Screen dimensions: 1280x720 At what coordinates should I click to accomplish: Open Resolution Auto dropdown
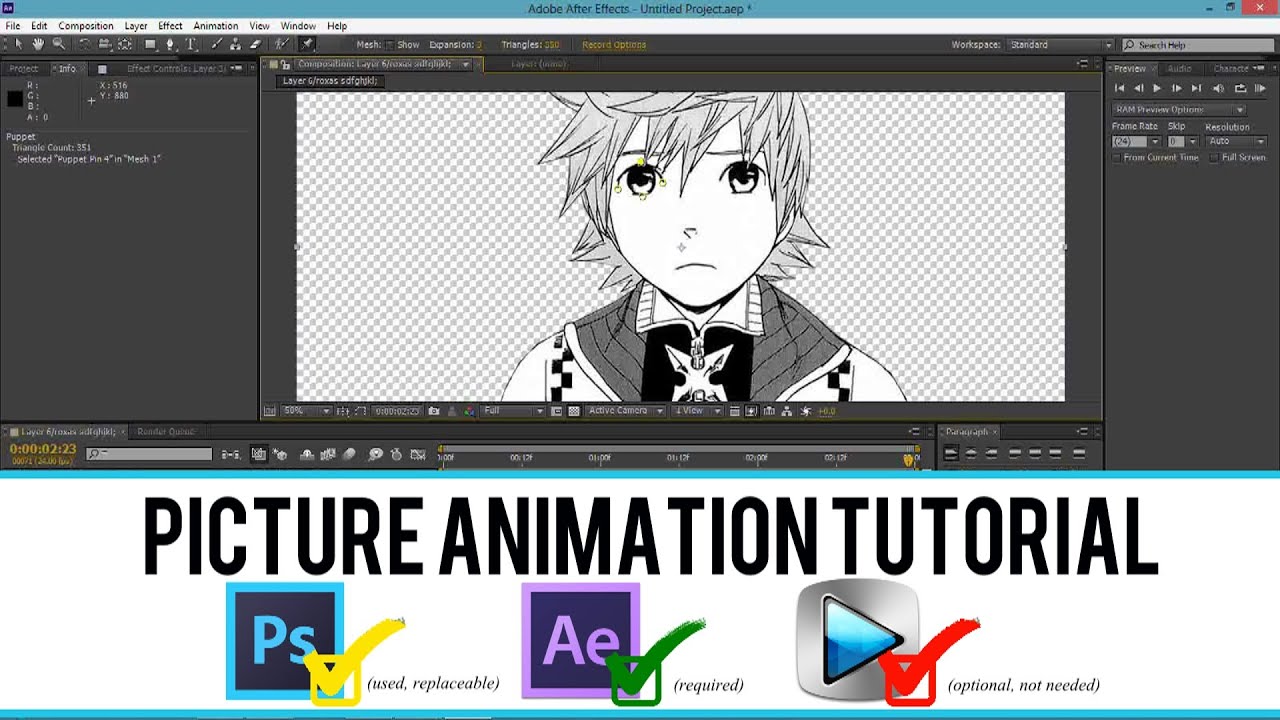1237,142
